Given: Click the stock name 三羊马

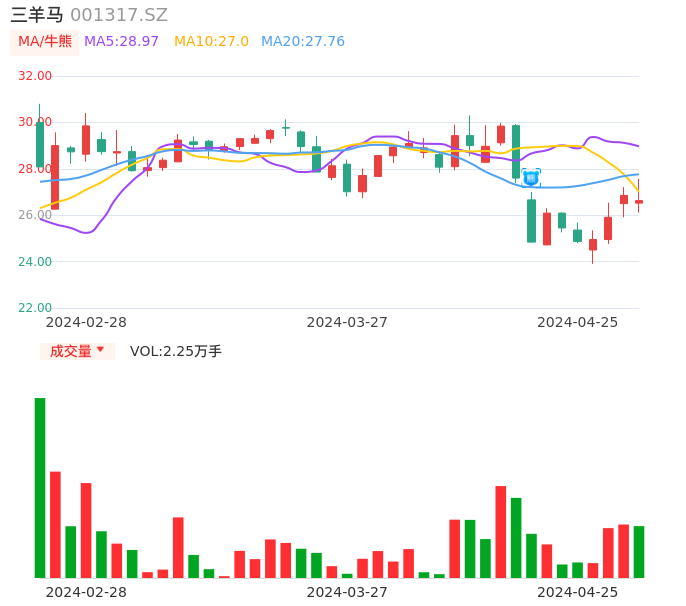Looking at the screenshot, I should coord(37,15).
